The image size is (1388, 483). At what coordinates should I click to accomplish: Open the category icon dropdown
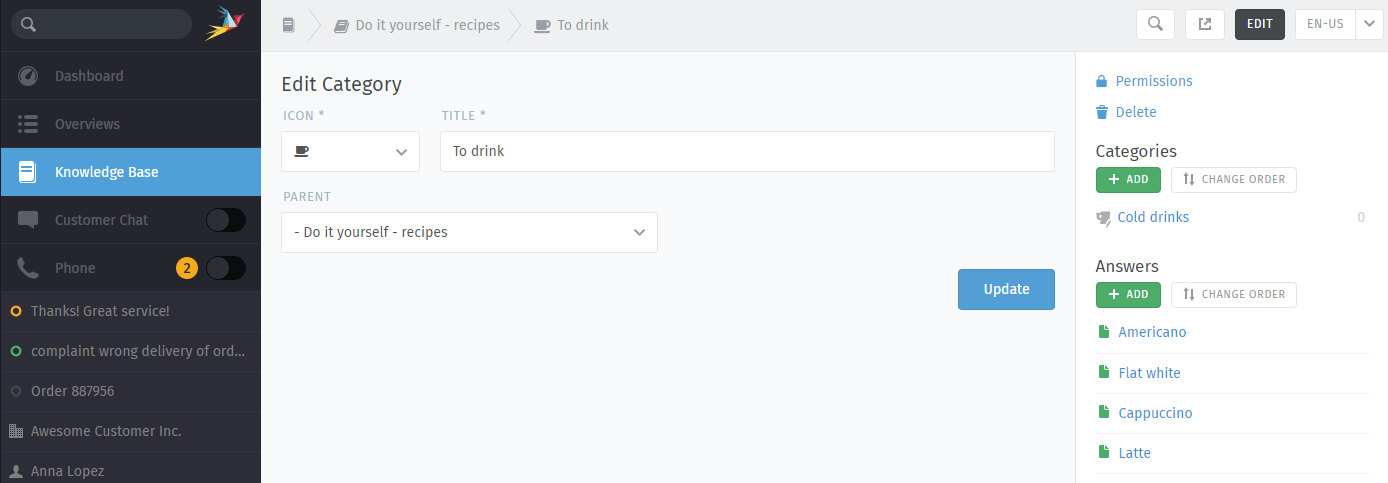click(x=350, y=152)
